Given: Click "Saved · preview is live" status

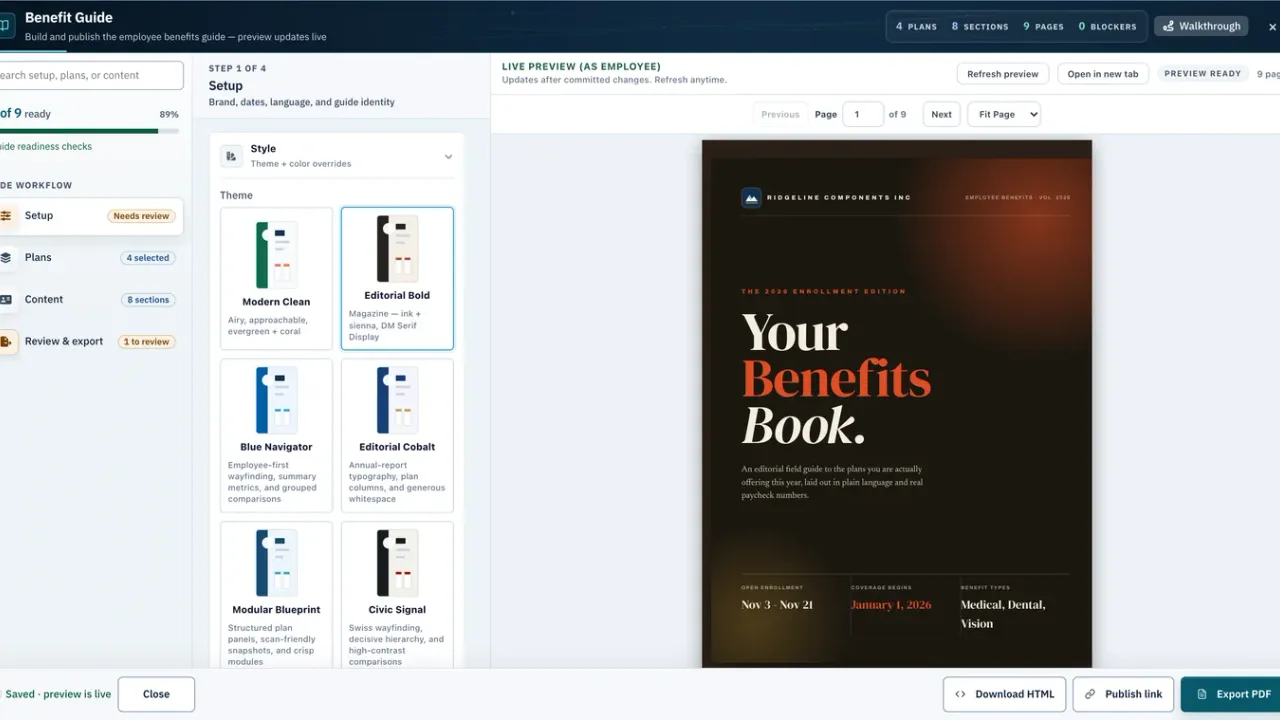Looking at the screenshot, I should tap(58, 694).
